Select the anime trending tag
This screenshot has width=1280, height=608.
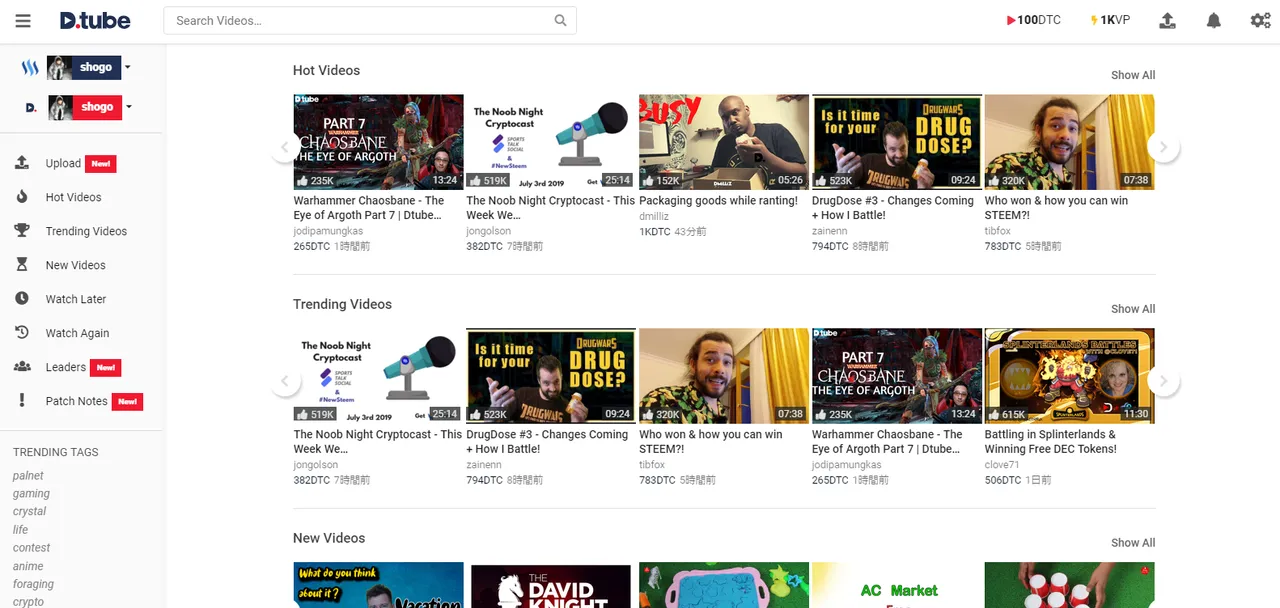(28, 566)
